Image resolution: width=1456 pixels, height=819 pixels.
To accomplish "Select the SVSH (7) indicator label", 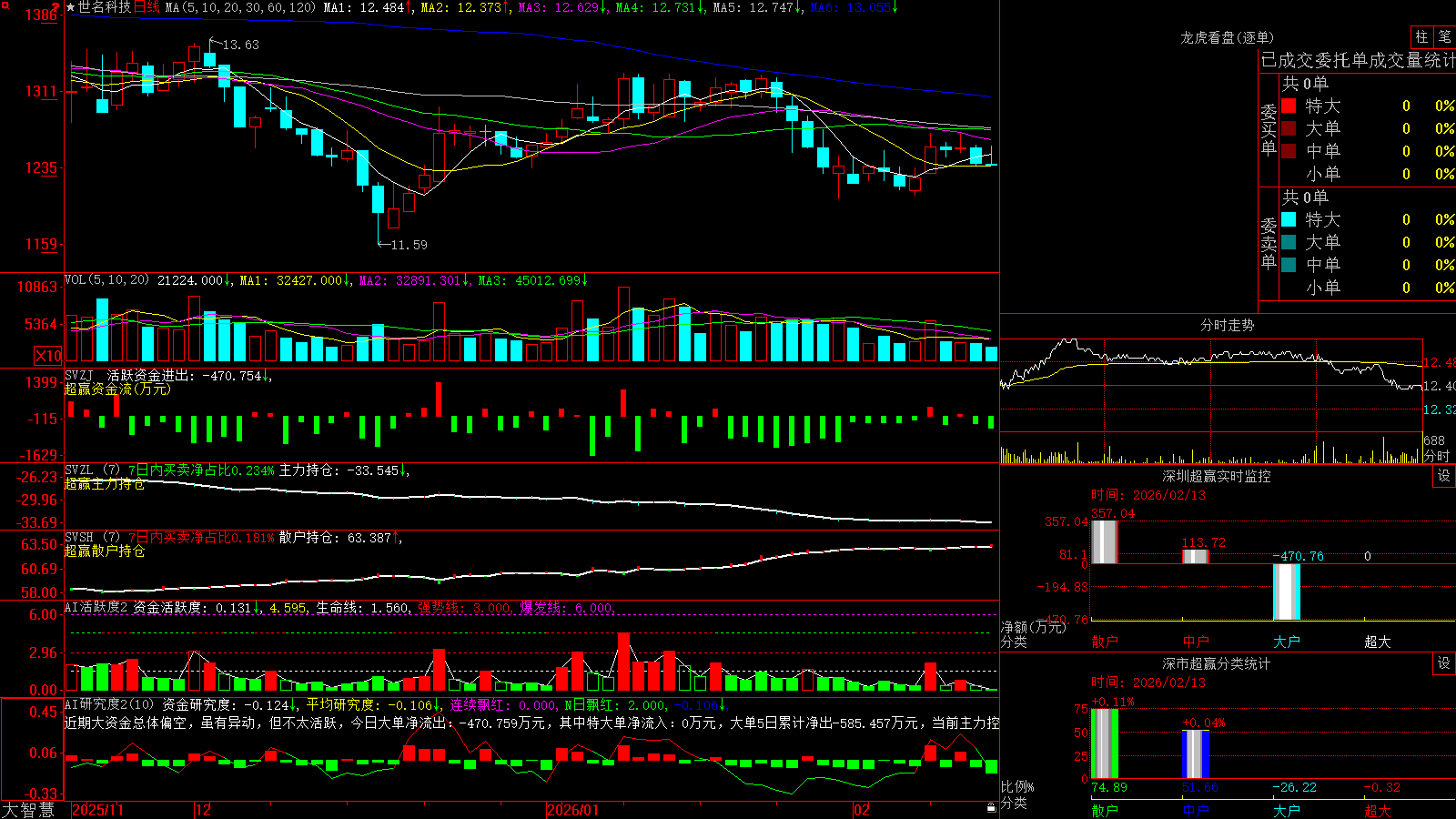I will pos(92,538).
